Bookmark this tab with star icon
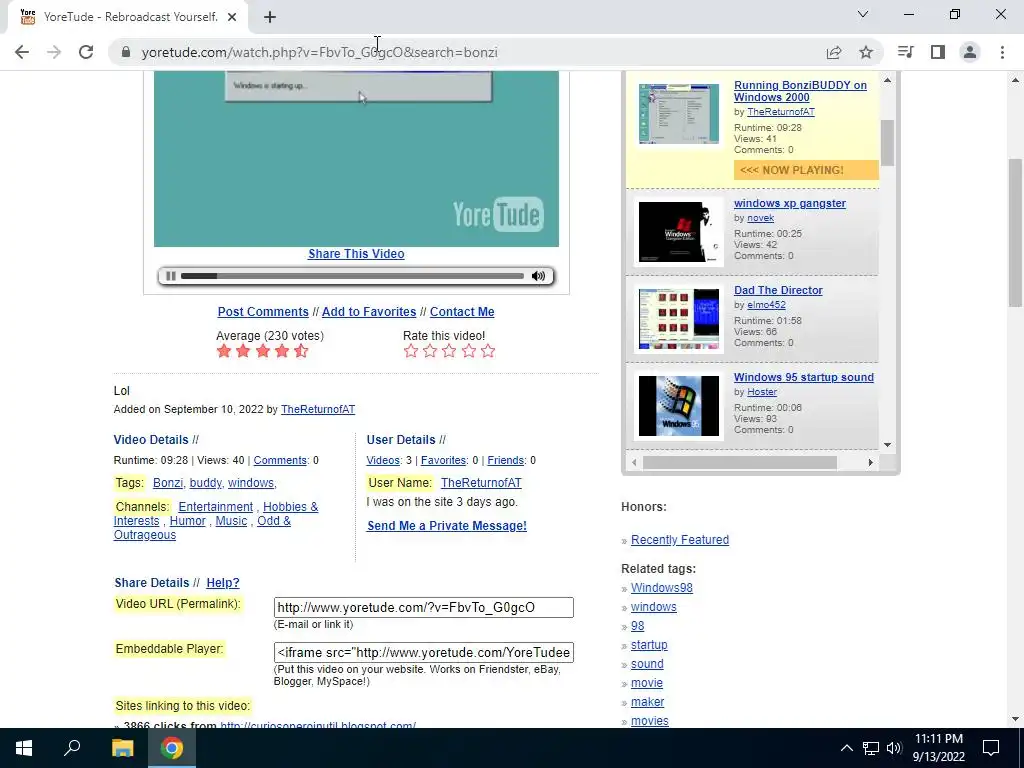The height and width of the screenshot is (768, 1024). point(866,52)
